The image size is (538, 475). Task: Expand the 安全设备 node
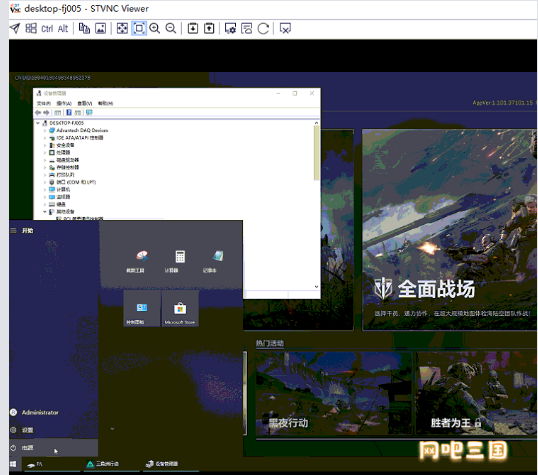(45, 145)
